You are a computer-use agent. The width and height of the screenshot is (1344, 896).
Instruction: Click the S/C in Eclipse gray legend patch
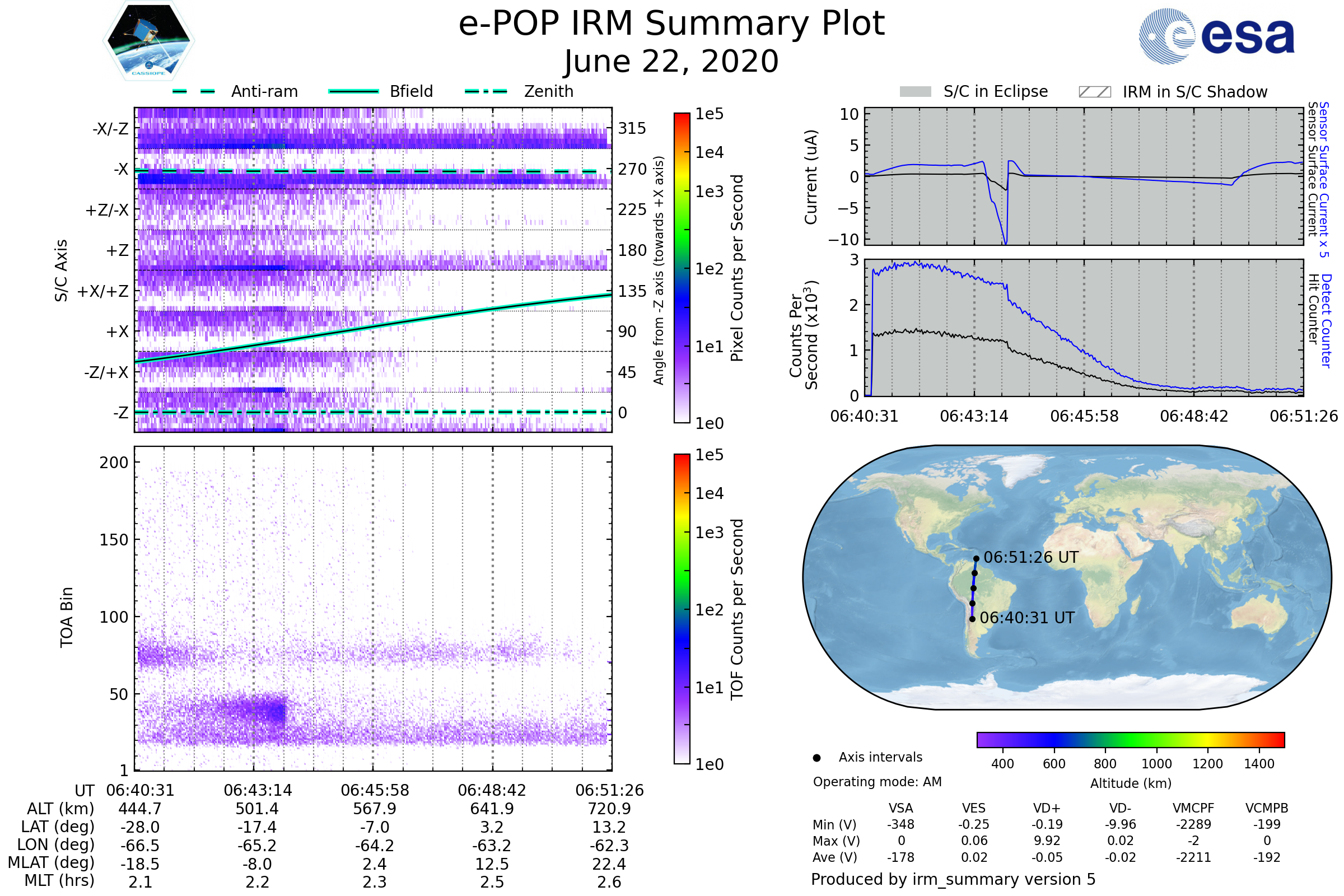(915, 92)
